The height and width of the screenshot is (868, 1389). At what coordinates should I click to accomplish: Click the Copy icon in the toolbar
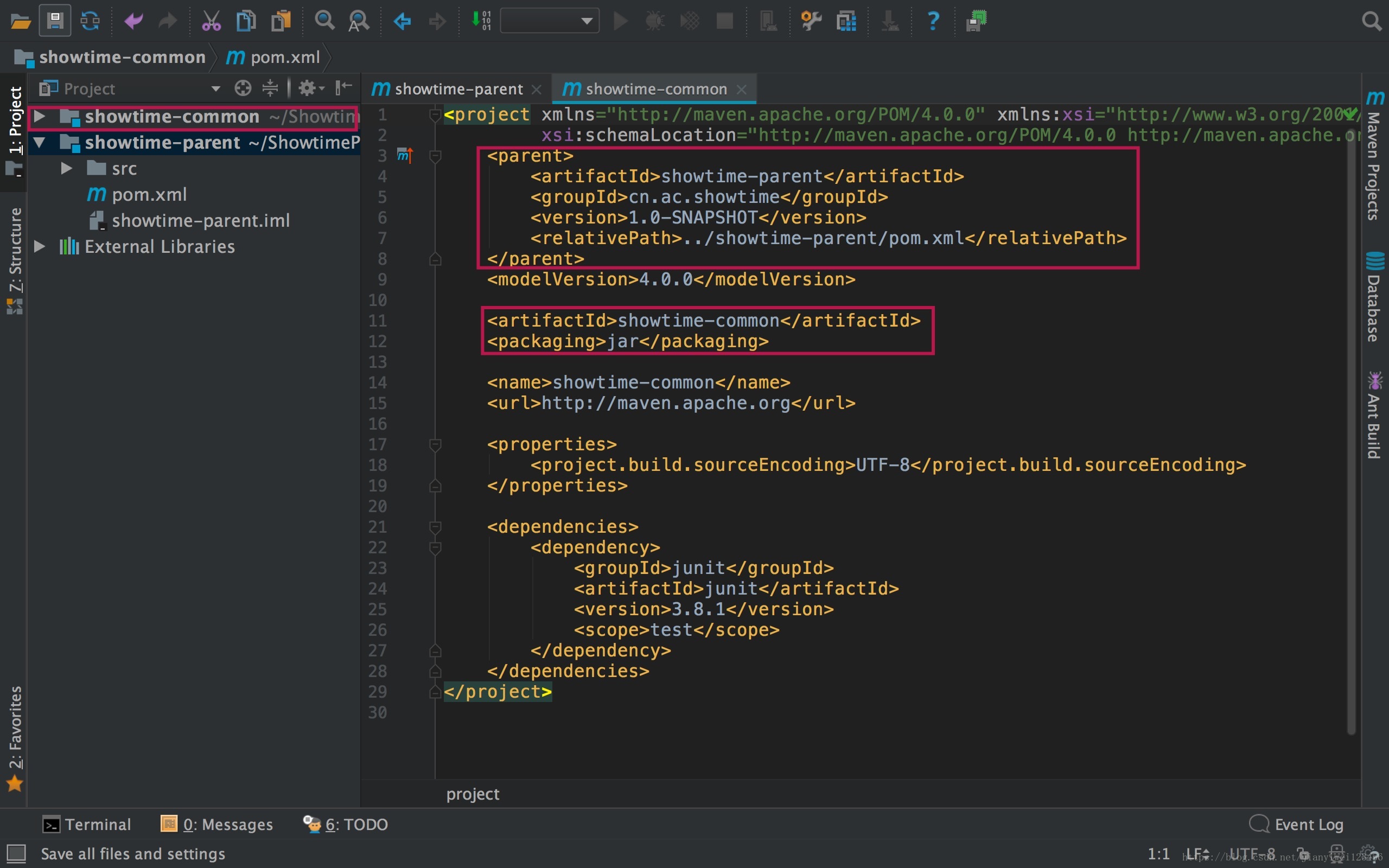pos(246,21)
